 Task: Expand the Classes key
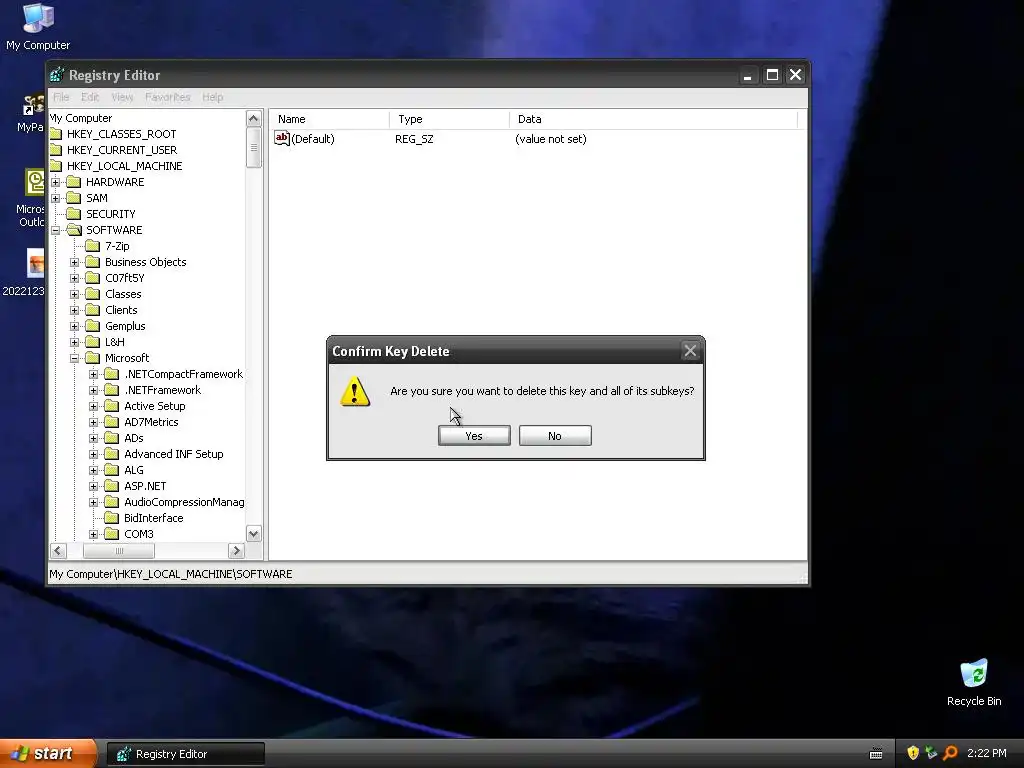pos(74,294)
